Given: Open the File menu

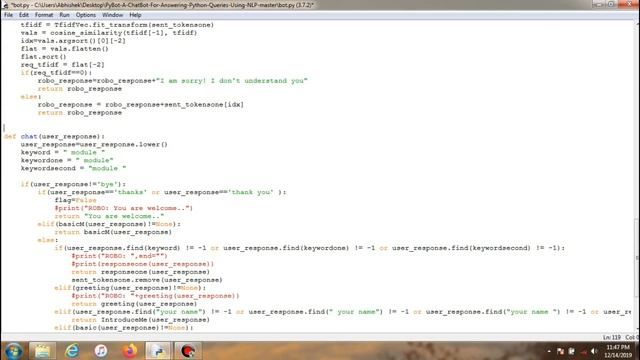Looking at the screenshot, I should (x=9, y=15).
